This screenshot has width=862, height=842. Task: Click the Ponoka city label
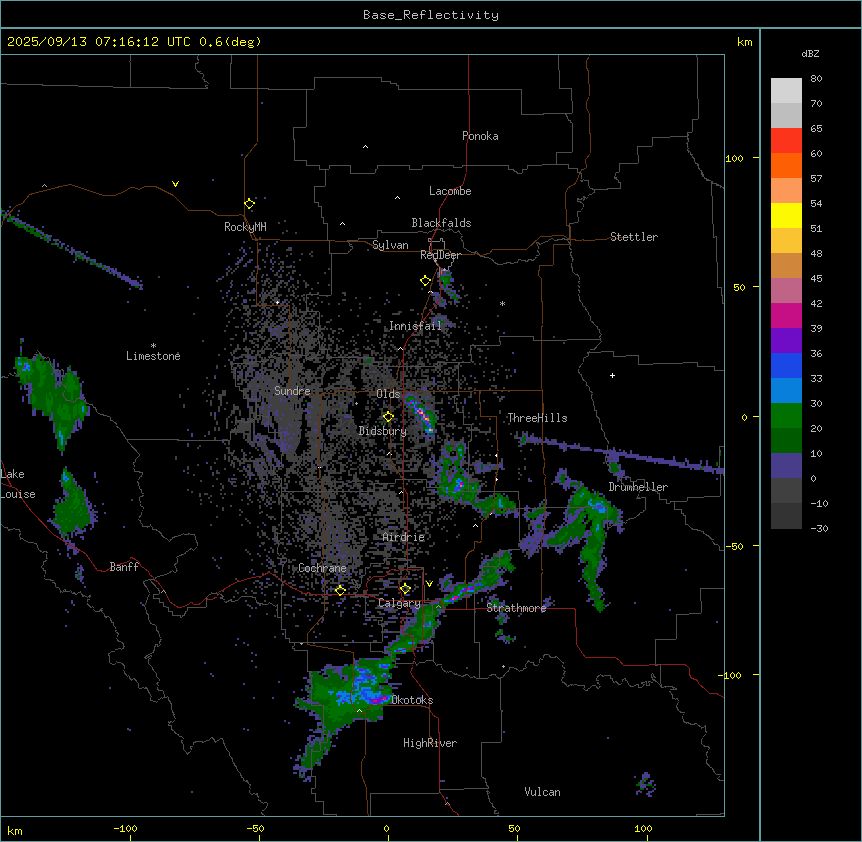click(480, 136)
